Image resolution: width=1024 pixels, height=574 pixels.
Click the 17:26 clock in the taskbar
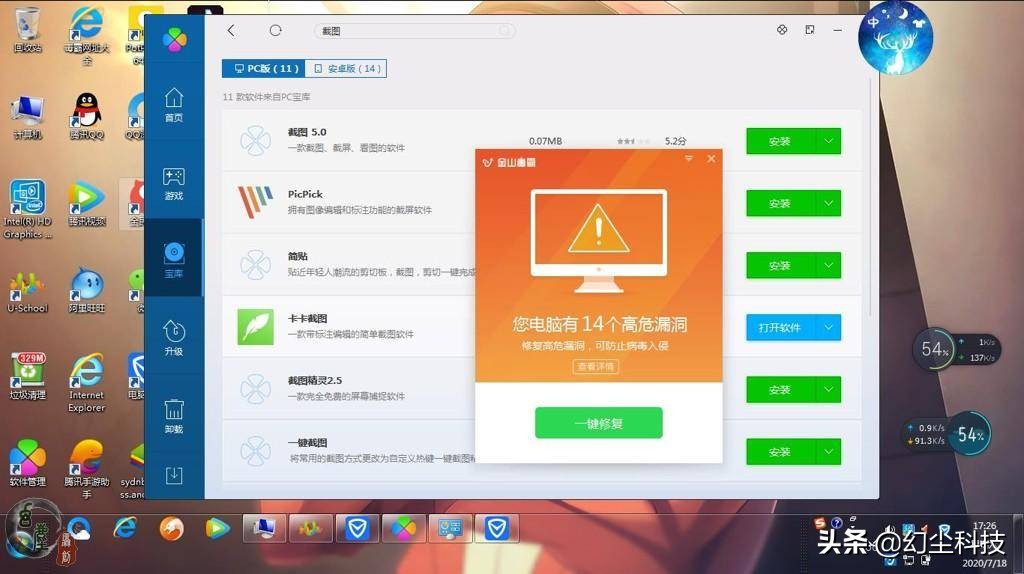[984, 525]
